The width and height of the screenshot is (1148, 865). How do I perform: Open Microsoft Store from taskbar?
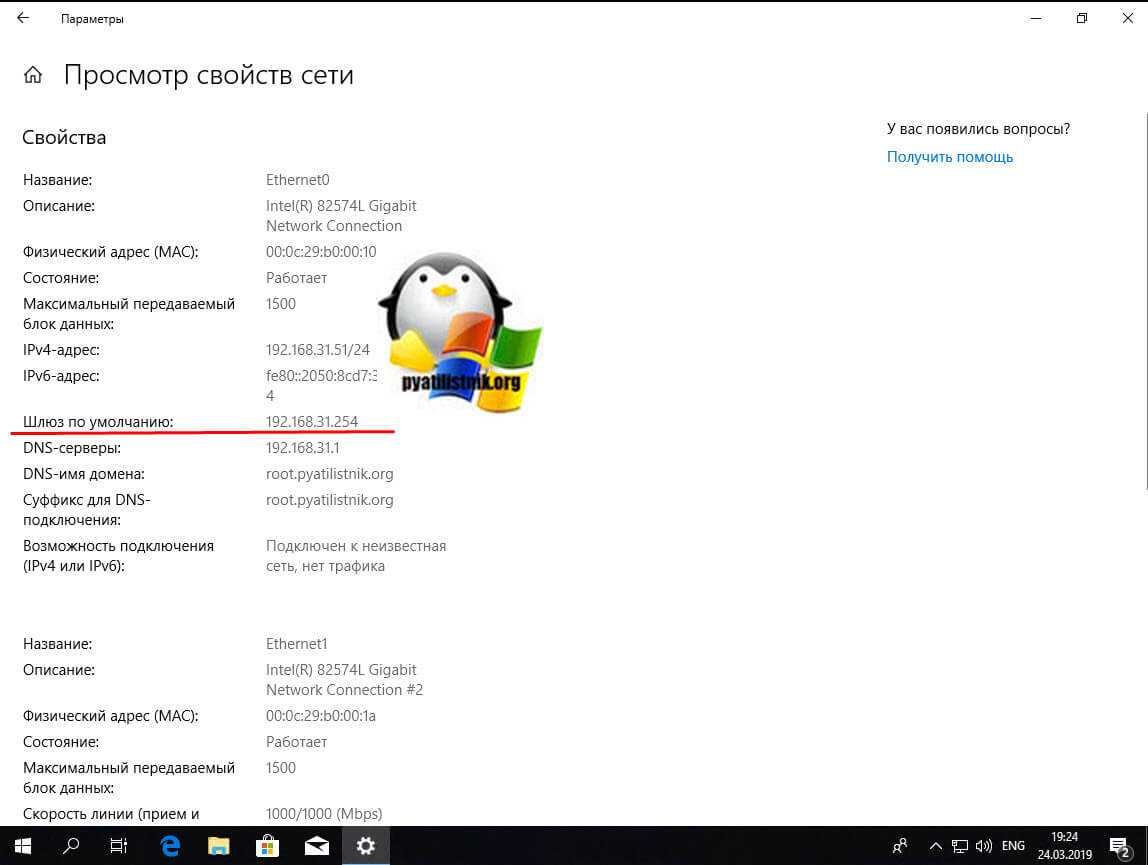[x=267, y=846]
